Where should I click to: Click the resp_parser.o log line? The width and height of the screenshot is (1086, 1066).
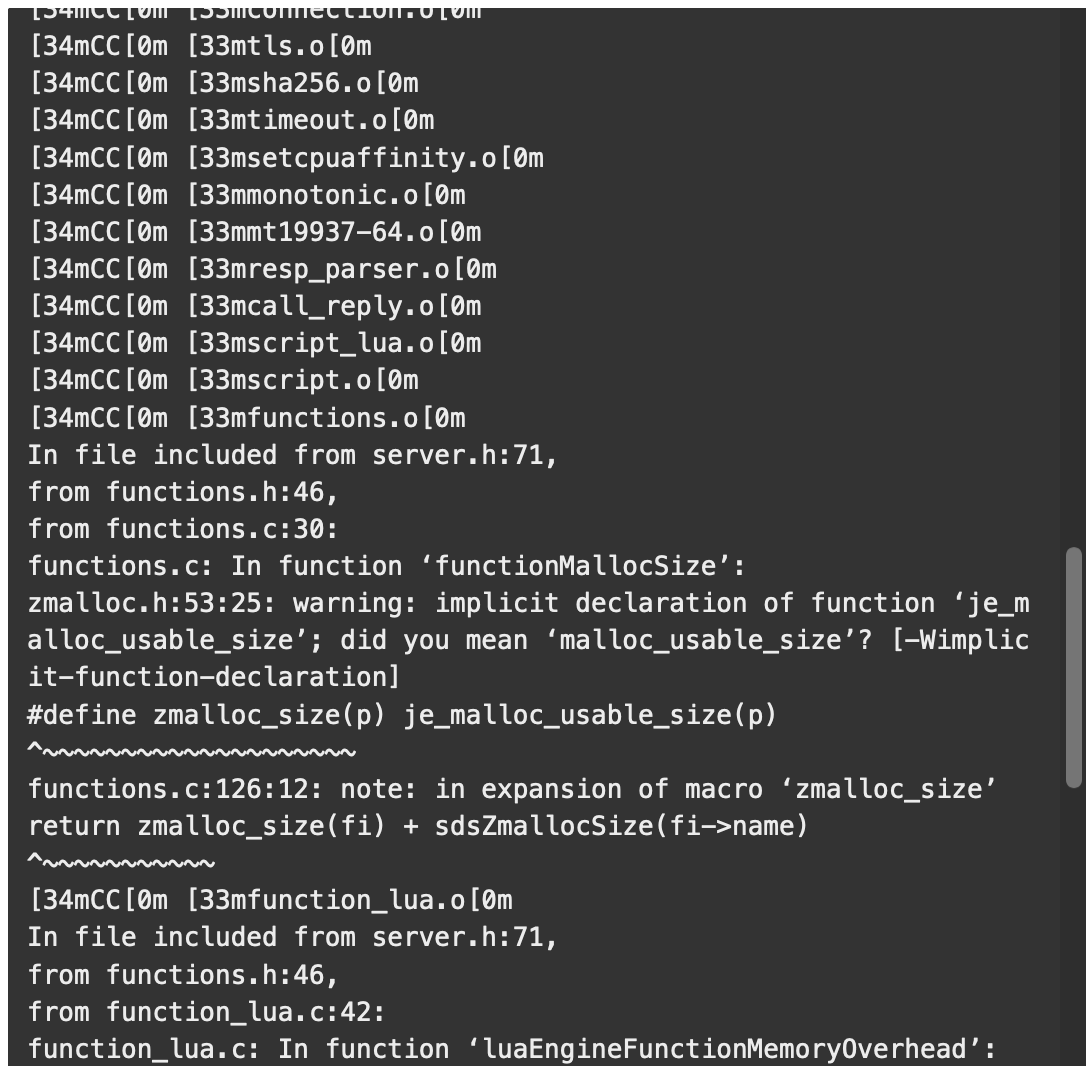263,269
